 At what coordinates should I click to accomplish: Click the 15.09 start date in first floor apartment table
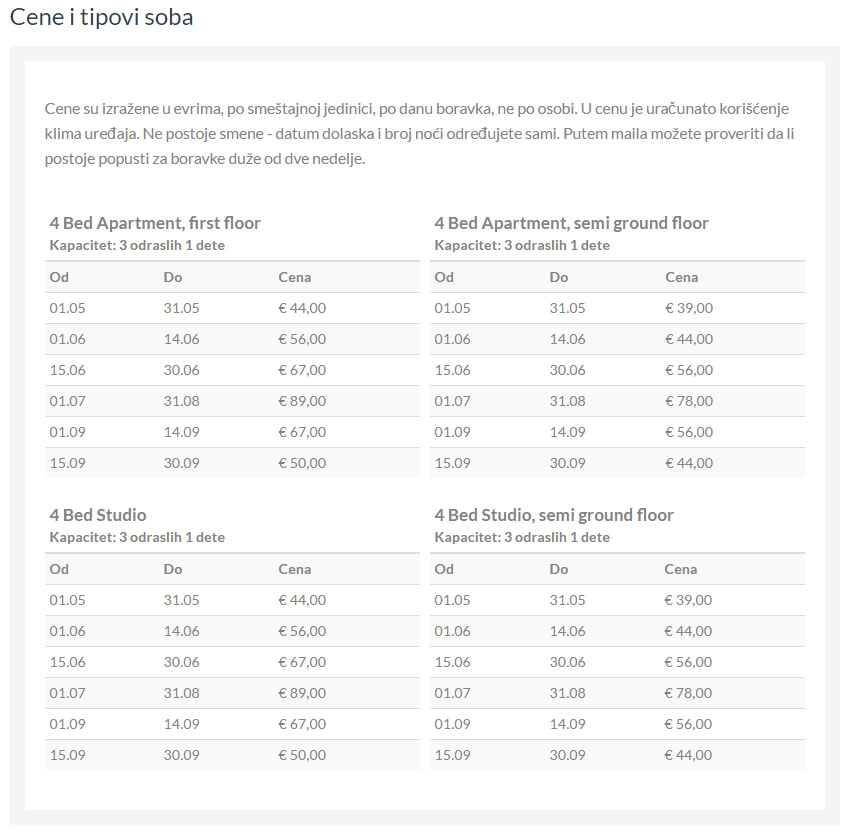(x=68, y=463)
